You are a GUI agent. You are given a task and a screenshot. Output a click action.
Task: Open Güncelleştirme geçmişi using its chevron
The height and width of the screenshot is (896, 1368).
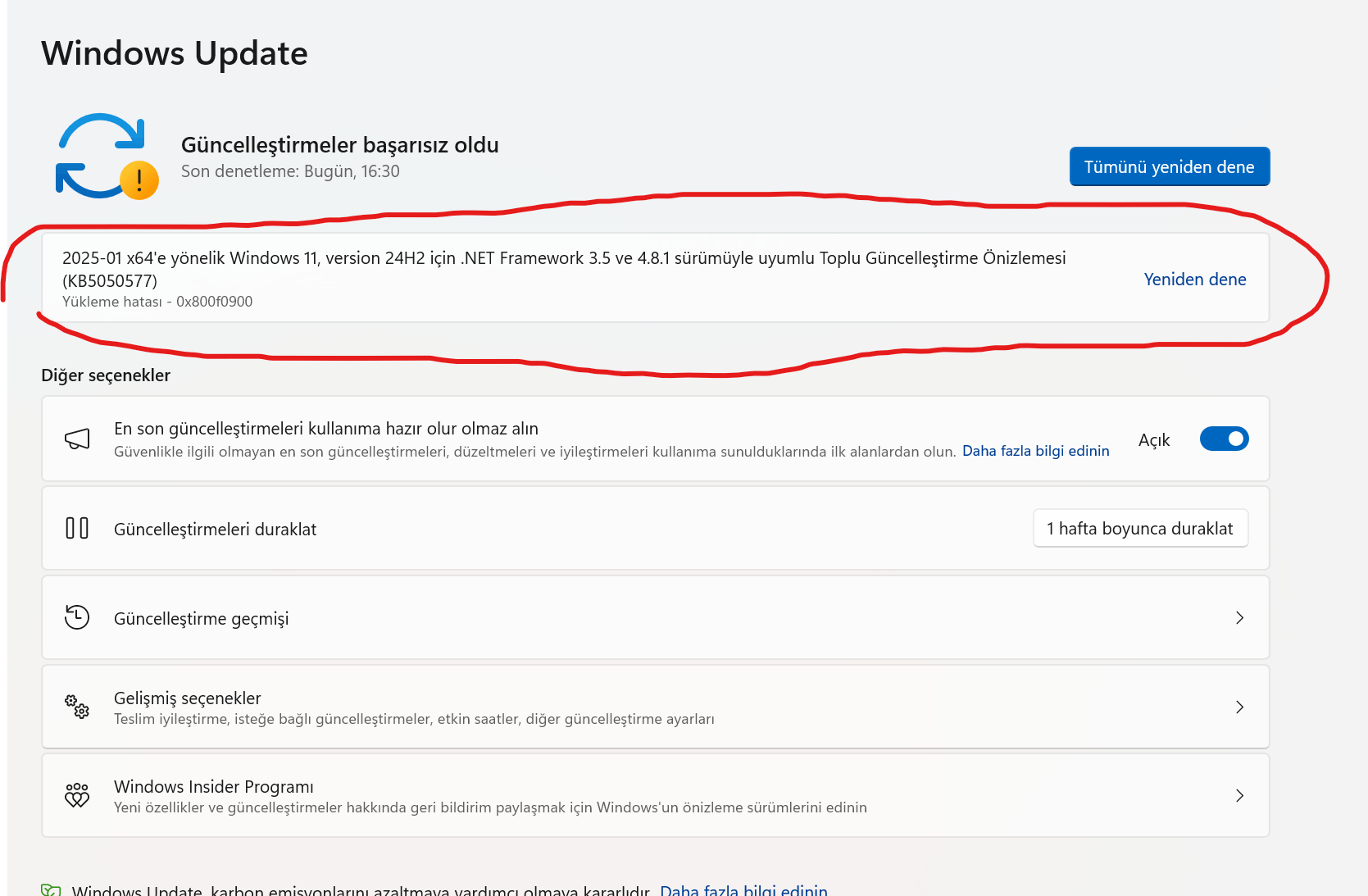(x=1239, y=617)
